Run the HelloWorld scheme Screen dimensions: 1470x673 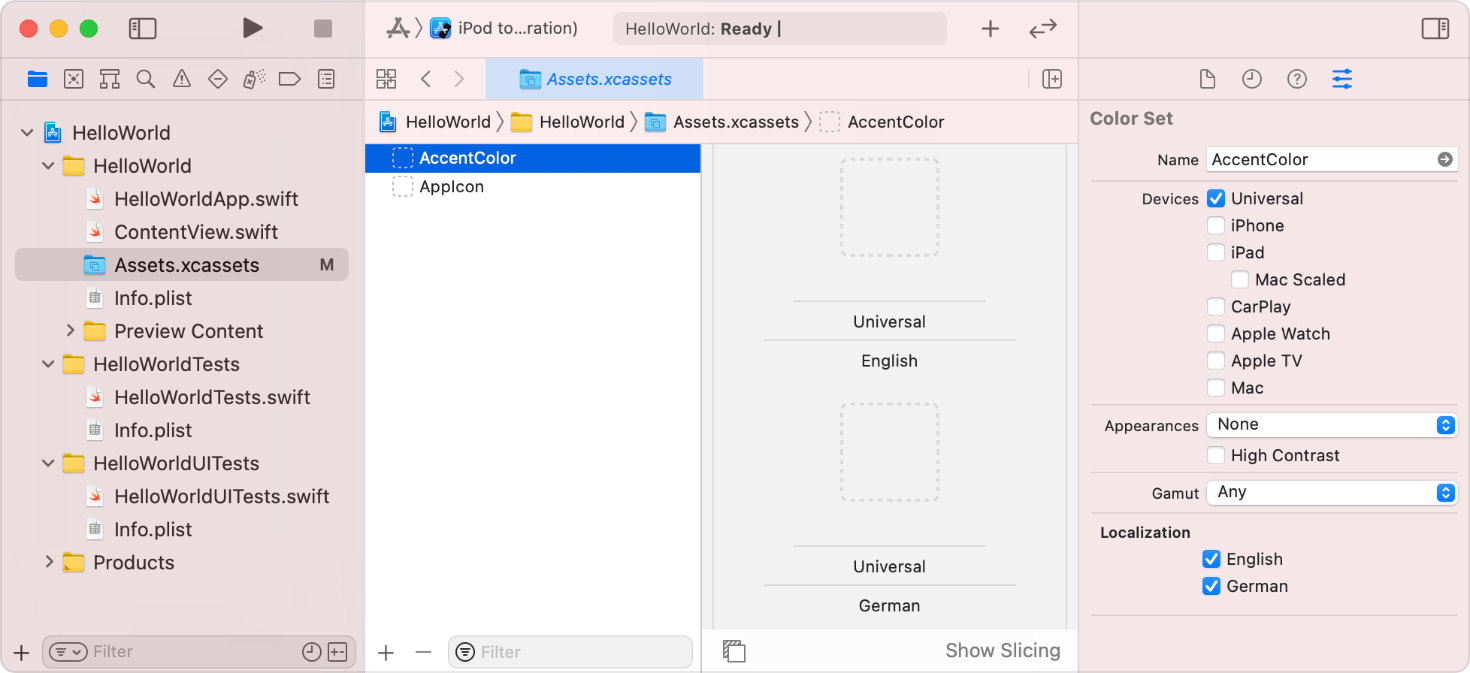coord(252,28)
